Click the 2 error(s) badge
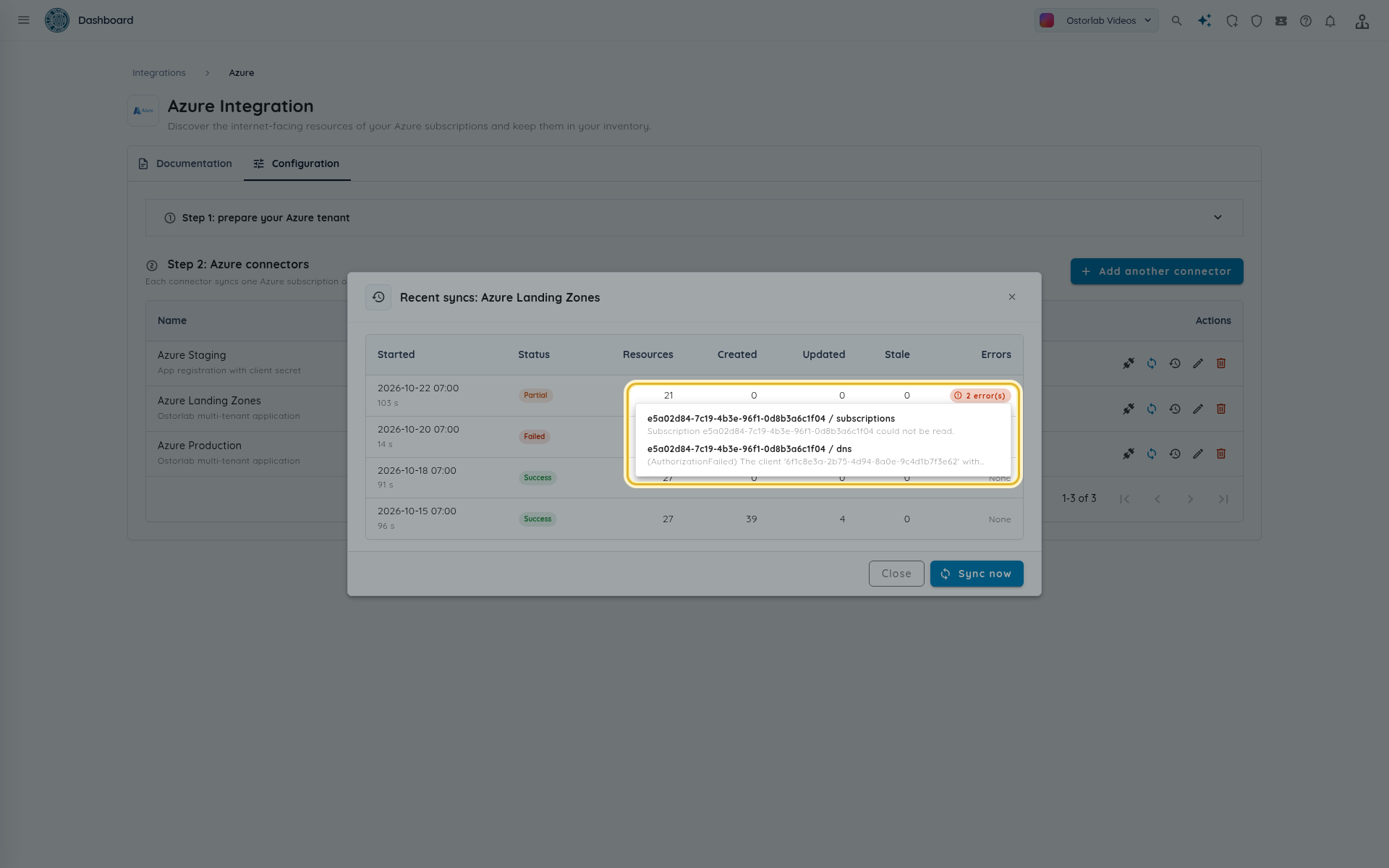The width and height of the screenshot is (1389, 868). (x=980, y=396)
